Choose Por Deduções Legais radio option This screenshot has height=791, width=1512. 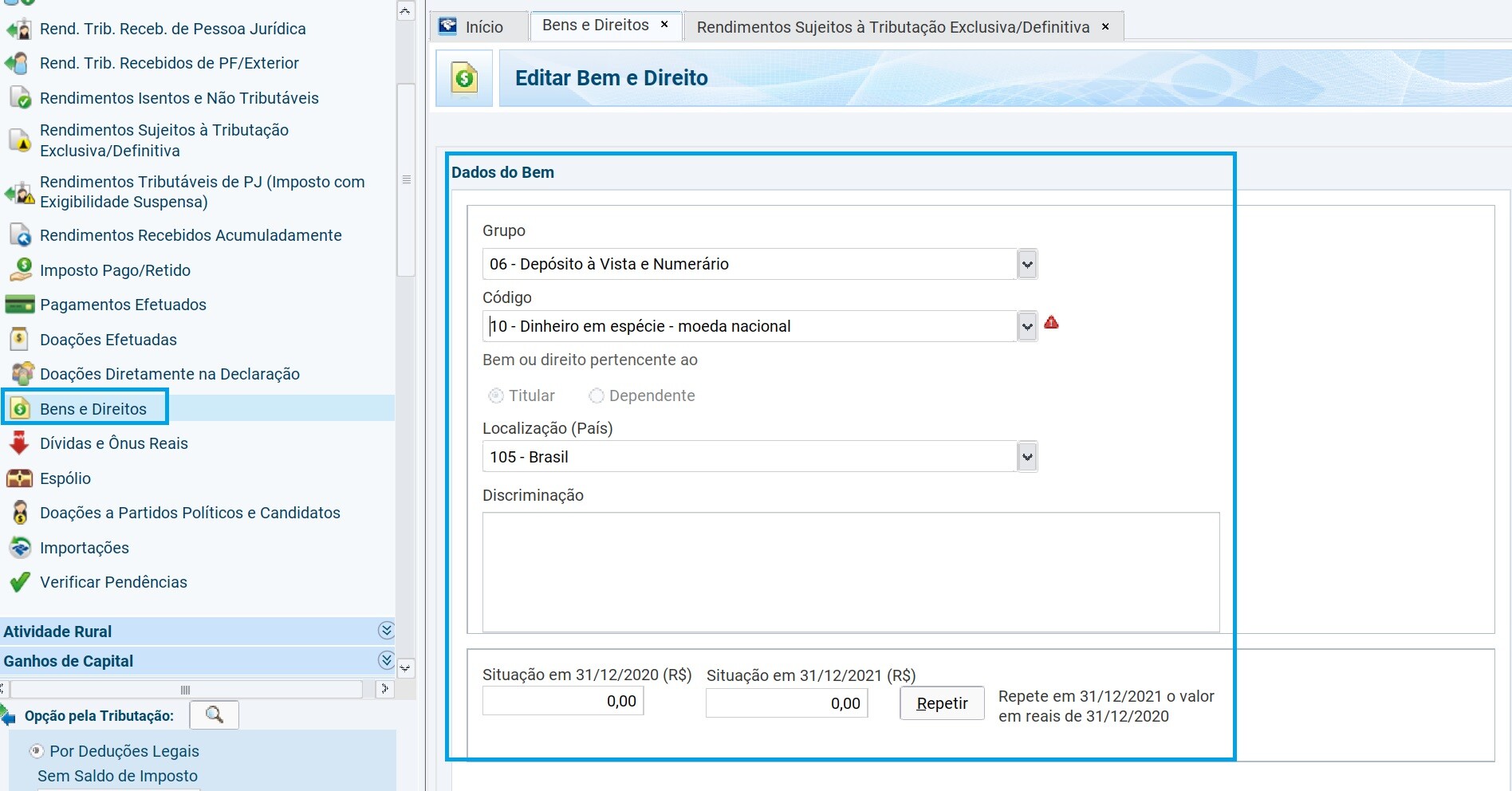point(37,751)
